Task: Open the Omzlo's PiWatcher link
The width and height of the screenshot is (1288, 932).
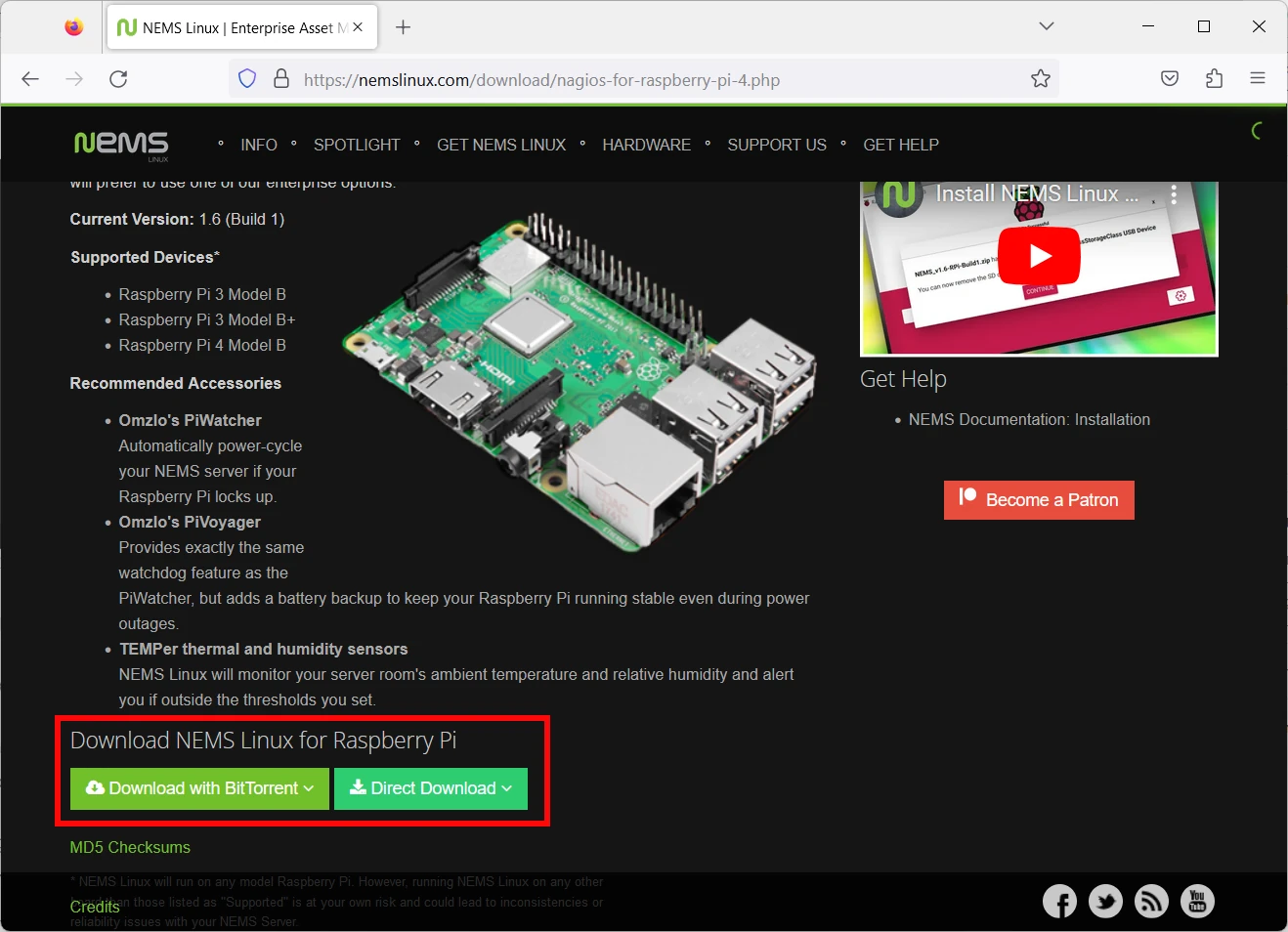Action: pyautogui.click(x=190, y=420)
